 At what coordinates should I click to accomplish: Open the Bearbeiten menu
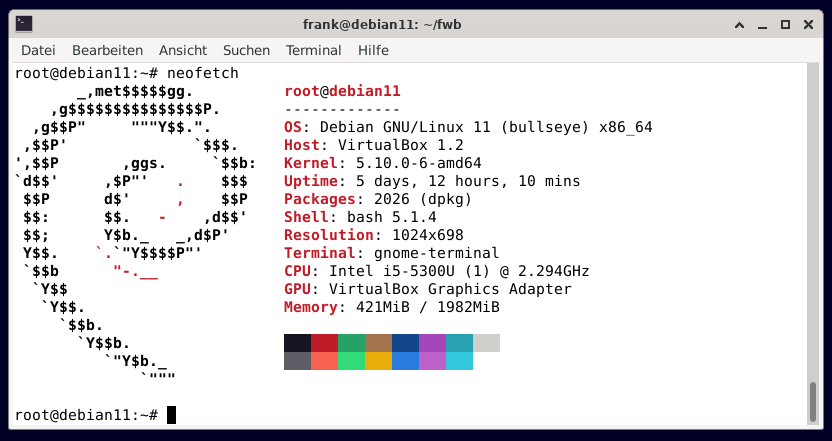point(107,50)
